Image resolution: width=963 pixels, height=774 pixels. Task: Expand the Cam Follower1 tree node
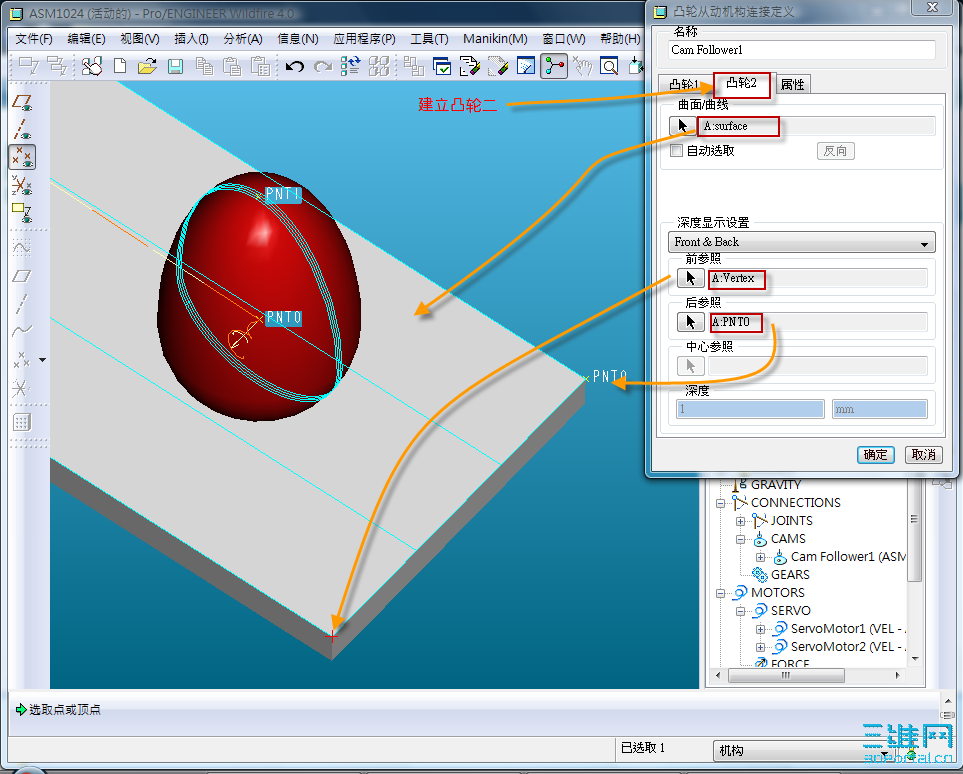tap(760, 557)
